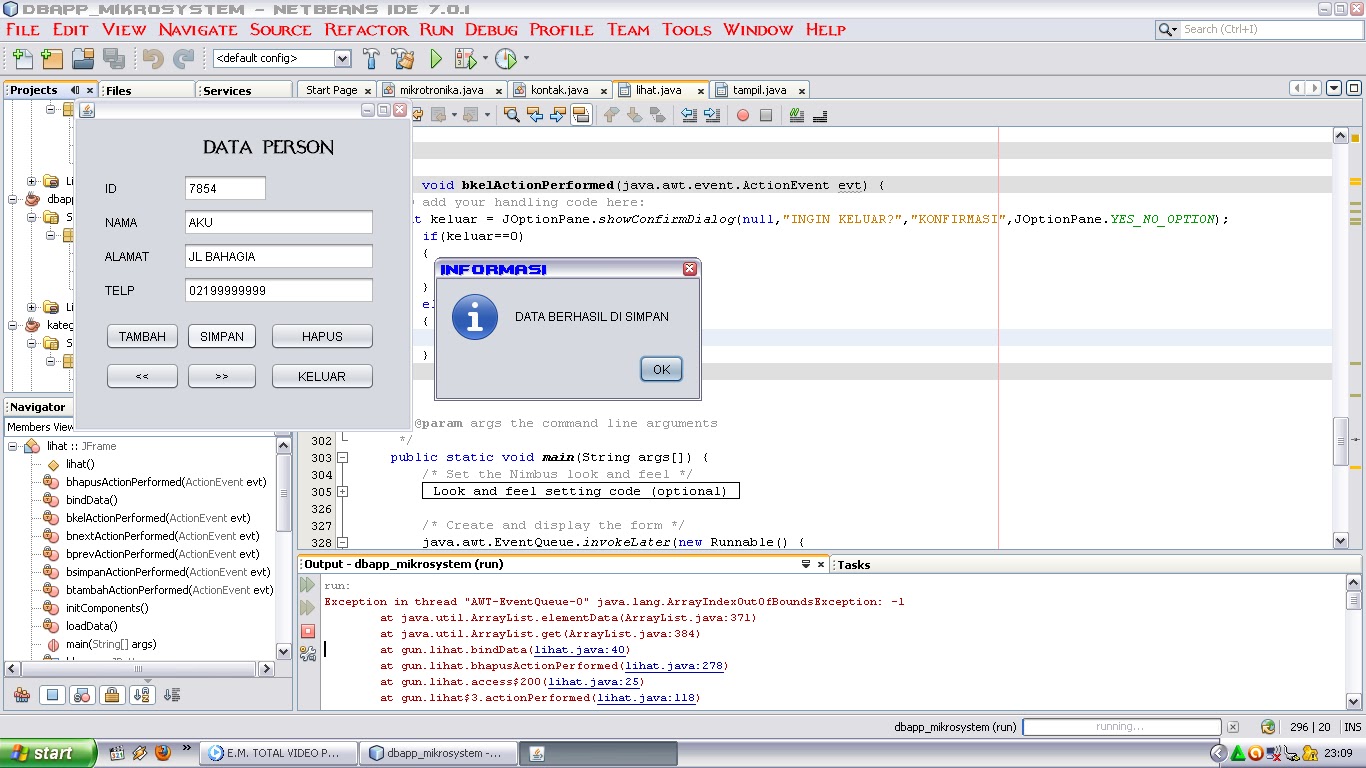Click the running progress bar in status bar
Screen dimensions: 1366x768
(x=1121, y=727)
